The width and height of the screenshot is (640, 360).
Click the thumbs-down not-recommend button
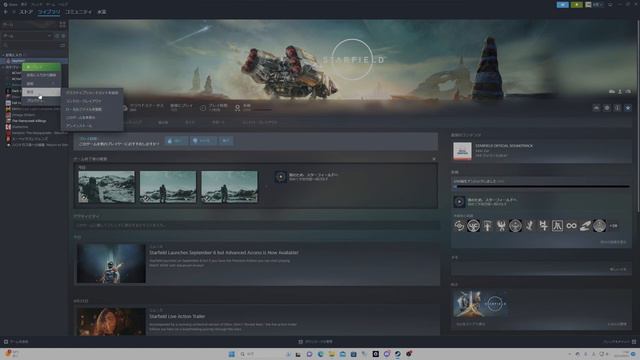(203, 141)
